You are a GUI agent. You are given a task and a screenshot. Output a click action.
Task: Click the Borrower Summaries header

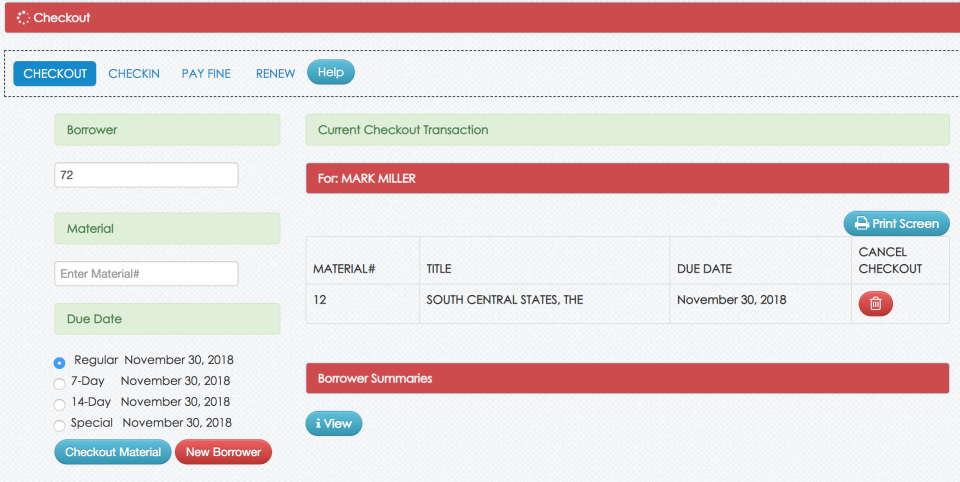point(628,378)
